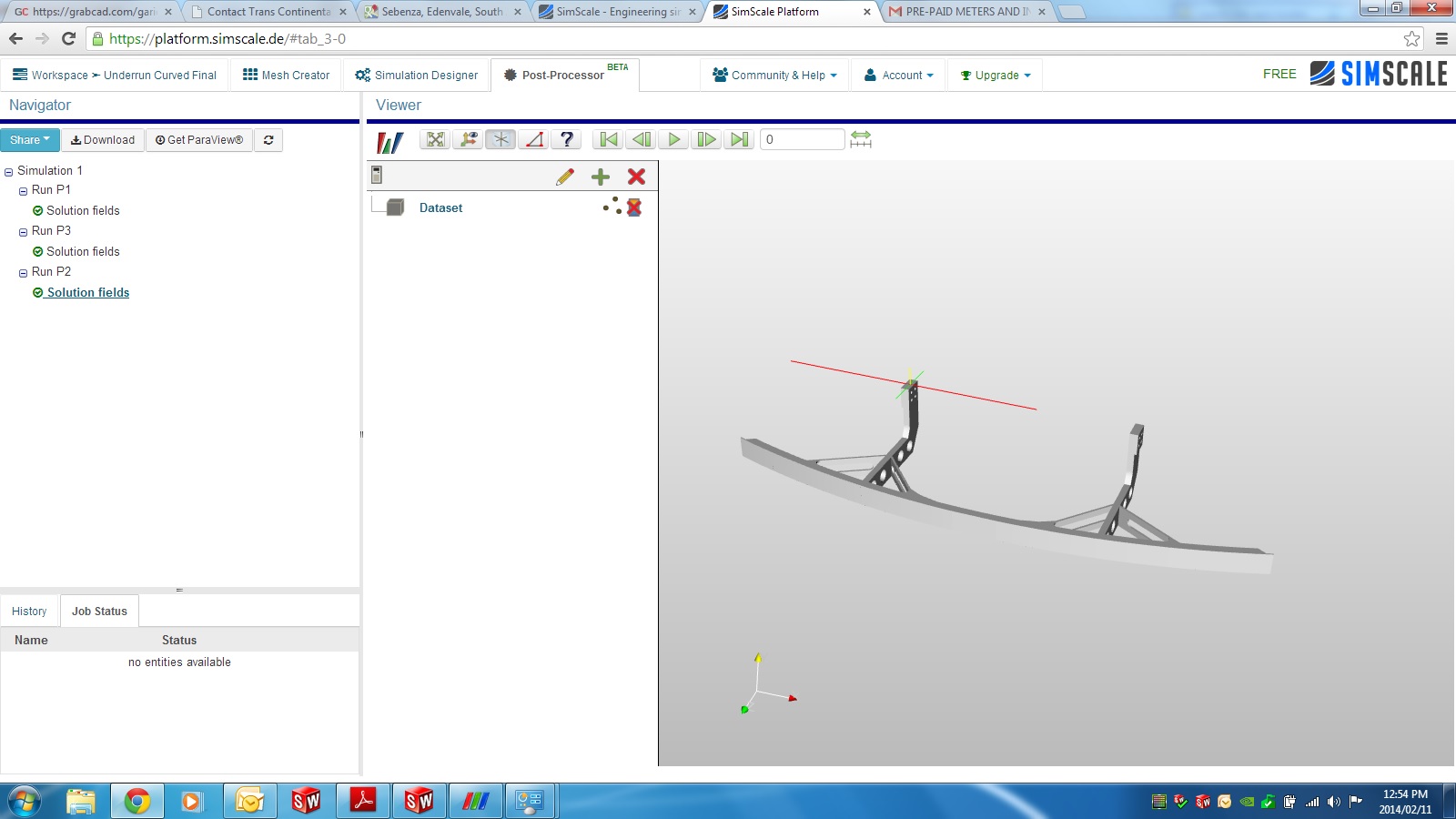
Task: Open Adobe Reader from the taskbar
Action: (x=363, y=801)
